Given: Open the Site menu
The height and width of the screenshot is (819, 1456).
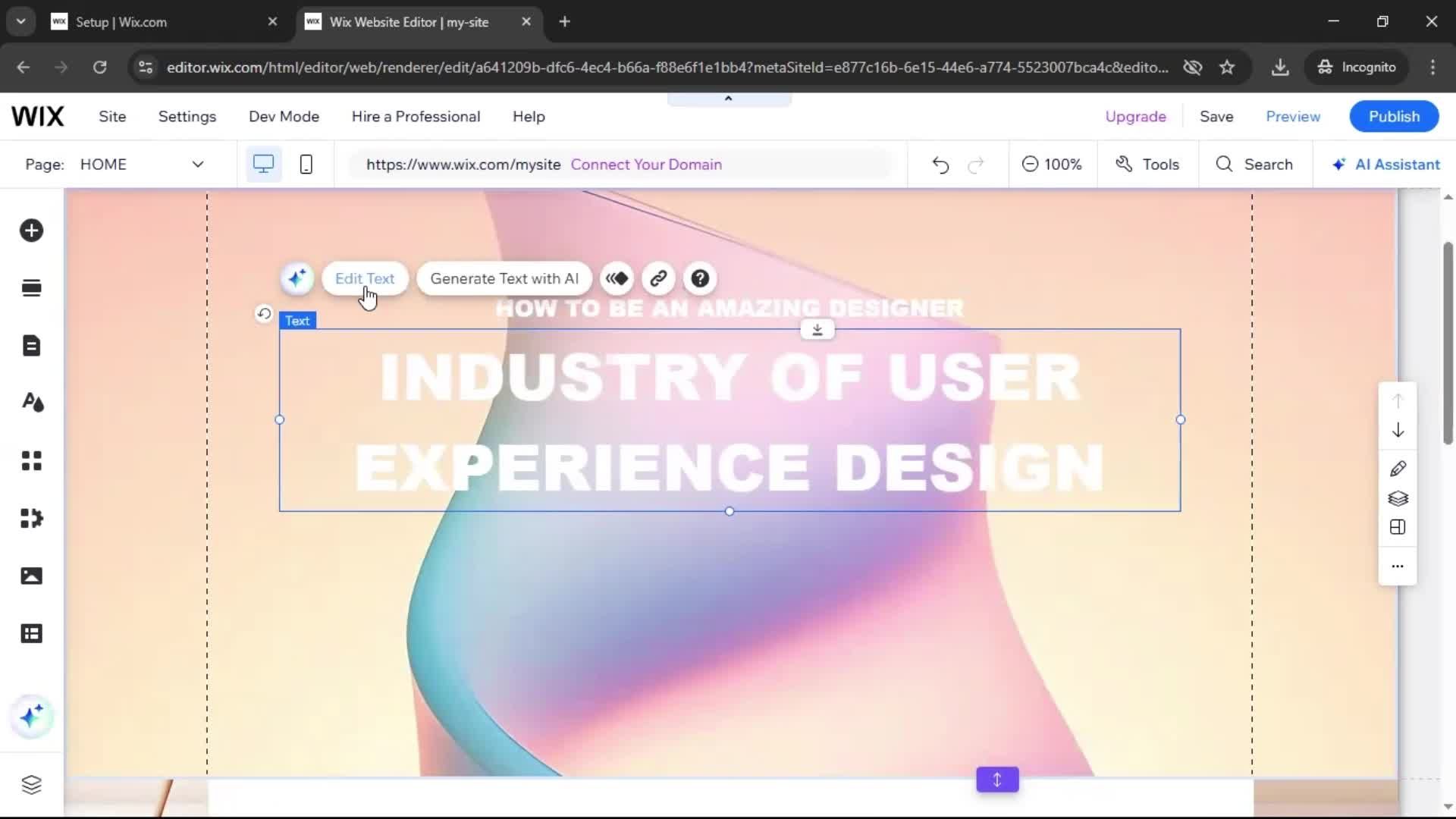Looking at the screenshot, I should 112,117.
